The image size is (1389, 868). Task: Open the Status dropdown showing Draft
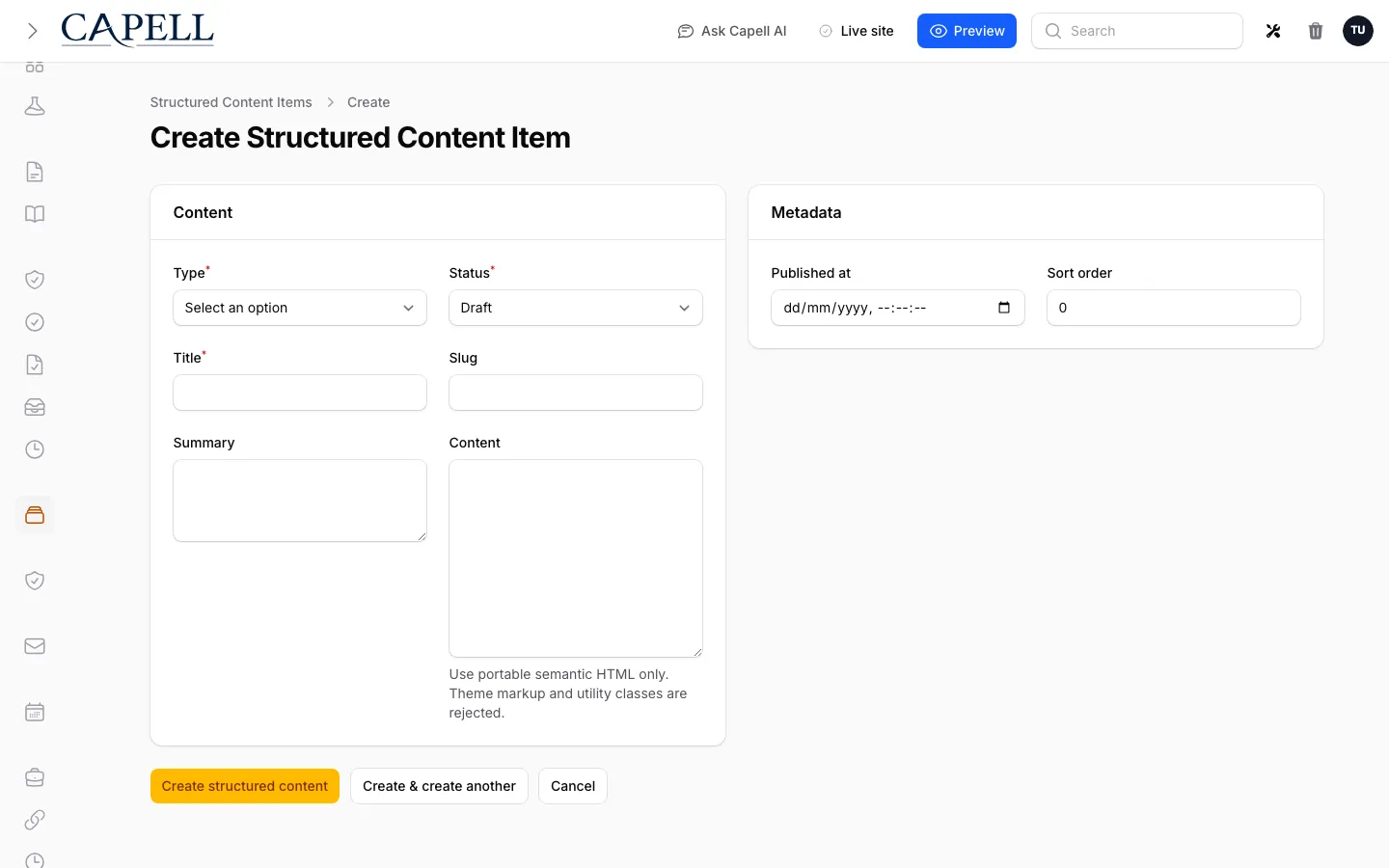point(576,308)
